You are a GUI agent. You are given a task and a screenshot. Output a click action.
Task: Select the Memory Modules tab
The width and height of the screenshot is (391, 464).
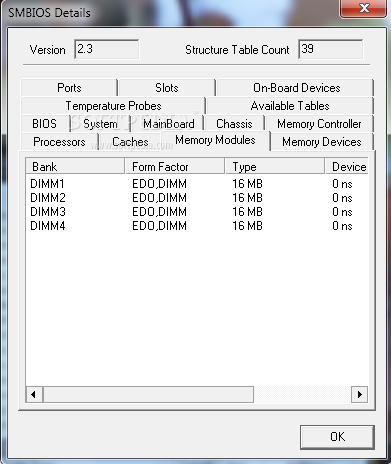click(215, 140)
